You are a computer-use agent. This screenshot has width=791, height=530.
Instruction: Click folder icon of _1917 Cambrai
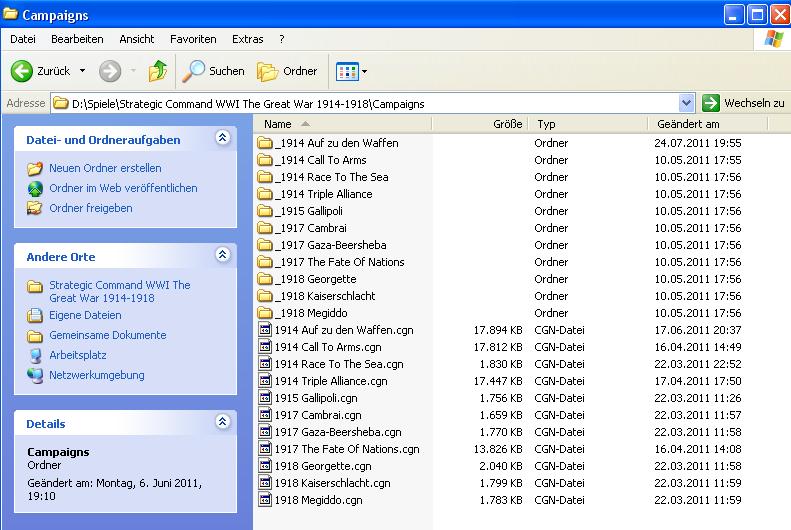coord(265,228)
